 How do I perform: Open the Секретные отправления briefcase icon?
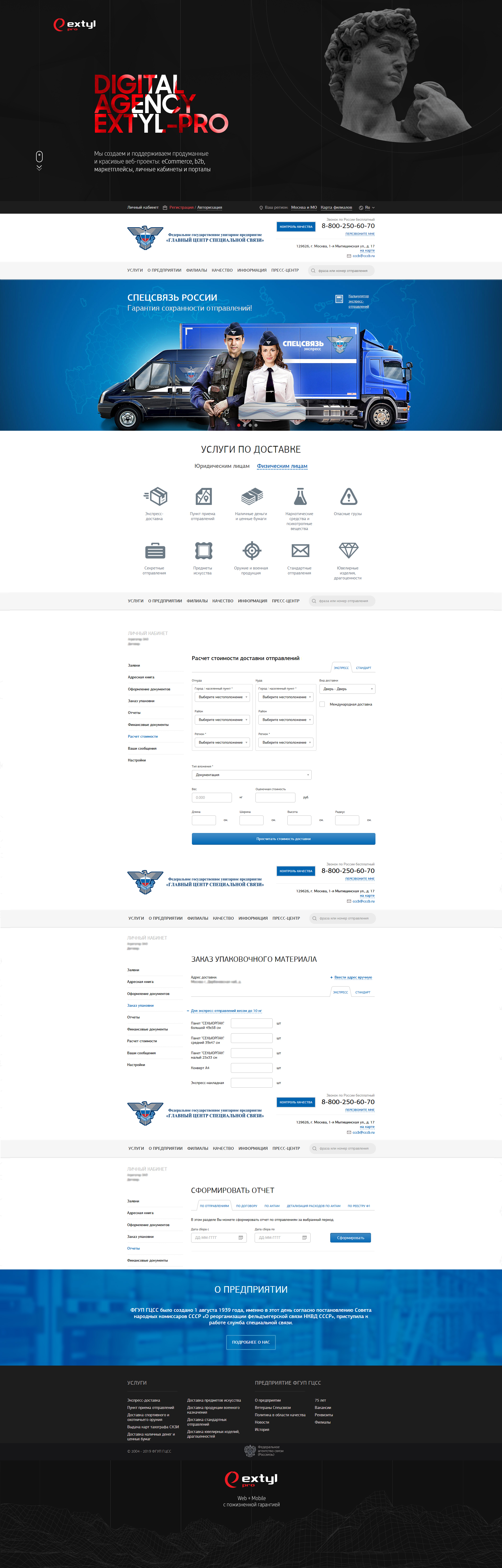pyautogui.click(x=155, y=550)
